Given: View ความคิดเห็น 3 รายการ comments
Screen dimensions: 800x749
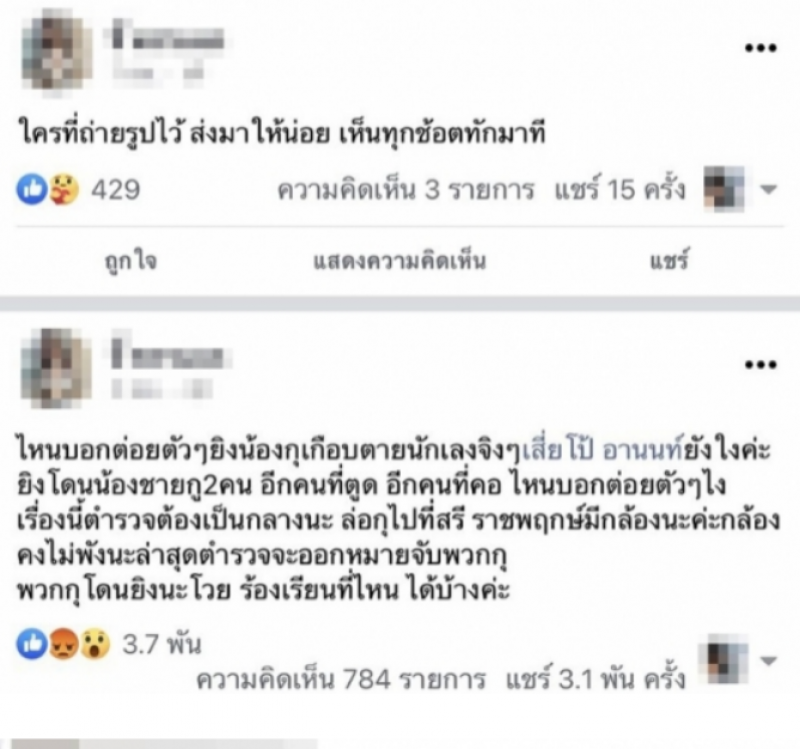Looking at the screenshot, I should [406, 190].
